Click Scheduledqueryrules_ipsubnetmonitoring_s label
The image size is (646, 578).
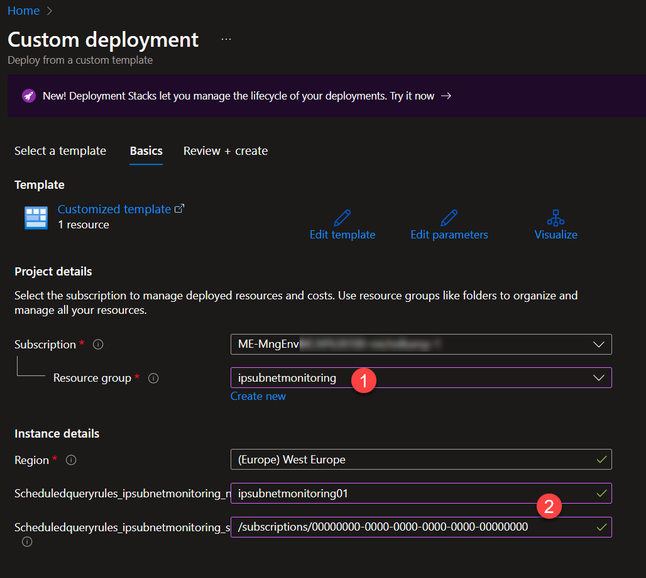[122, 527]
